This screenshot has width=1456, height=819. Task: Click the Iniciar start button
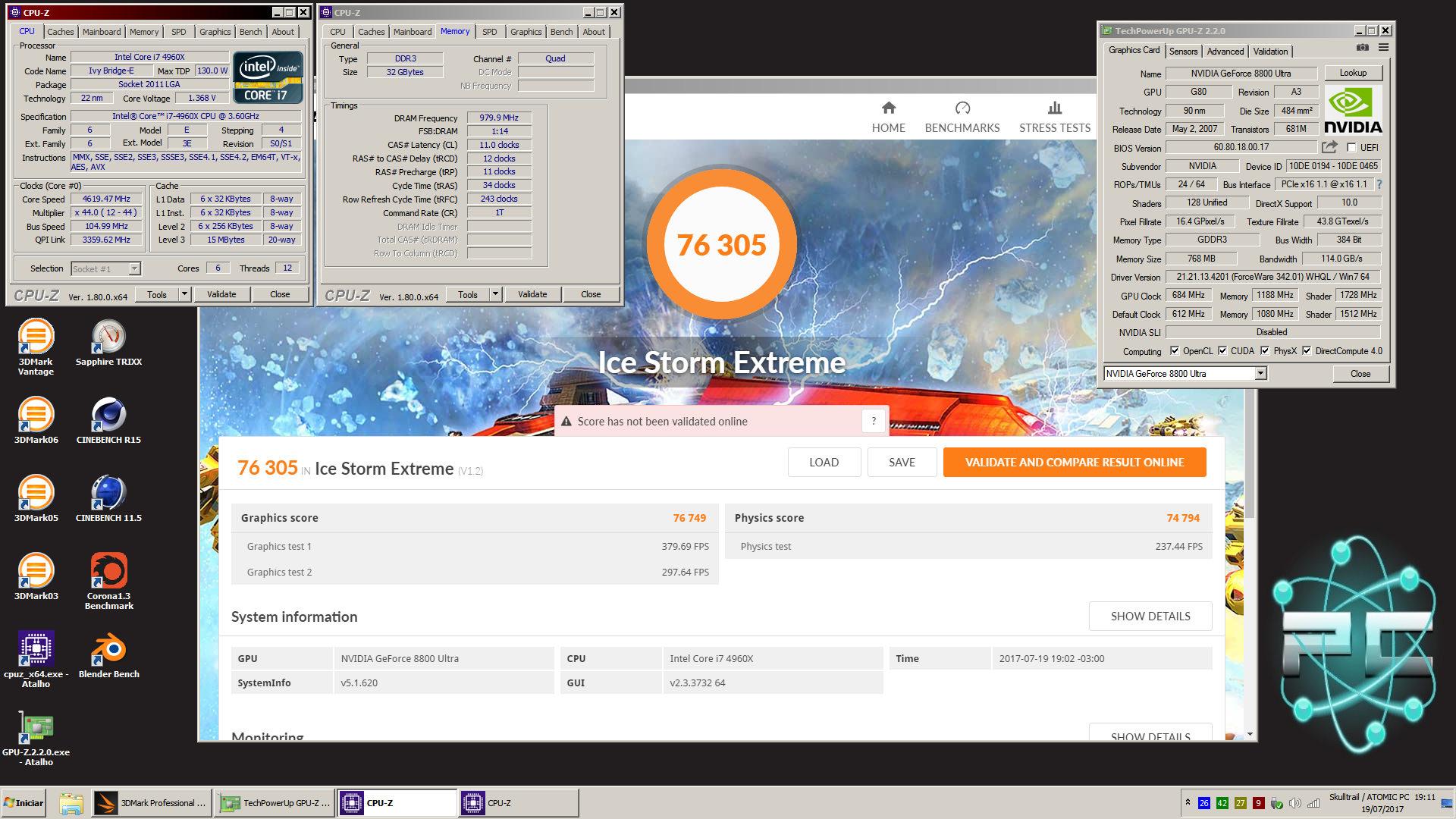tap(24, 803)
